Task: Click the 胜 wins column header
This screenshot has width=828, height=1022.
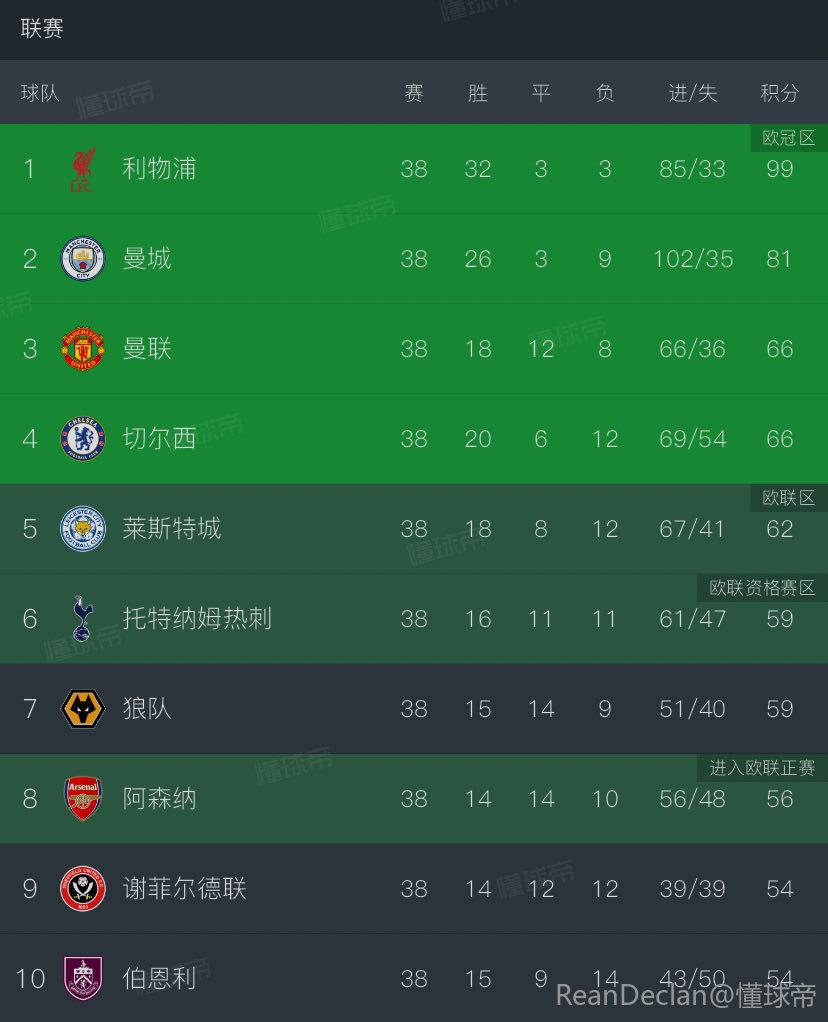Action: (x=478, y=93)
